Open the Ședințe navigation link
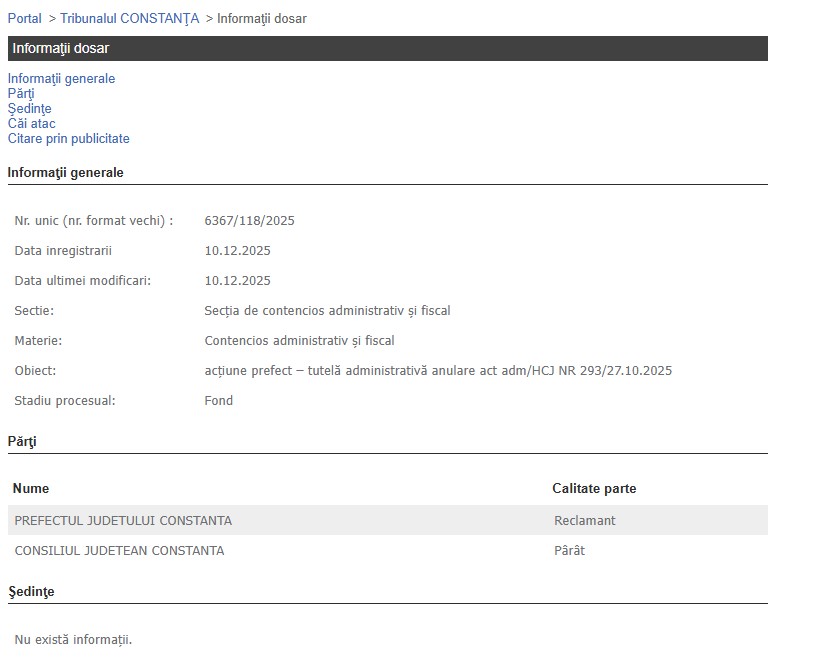The height and width of the screenshot is (658, 828). (29, 108)
